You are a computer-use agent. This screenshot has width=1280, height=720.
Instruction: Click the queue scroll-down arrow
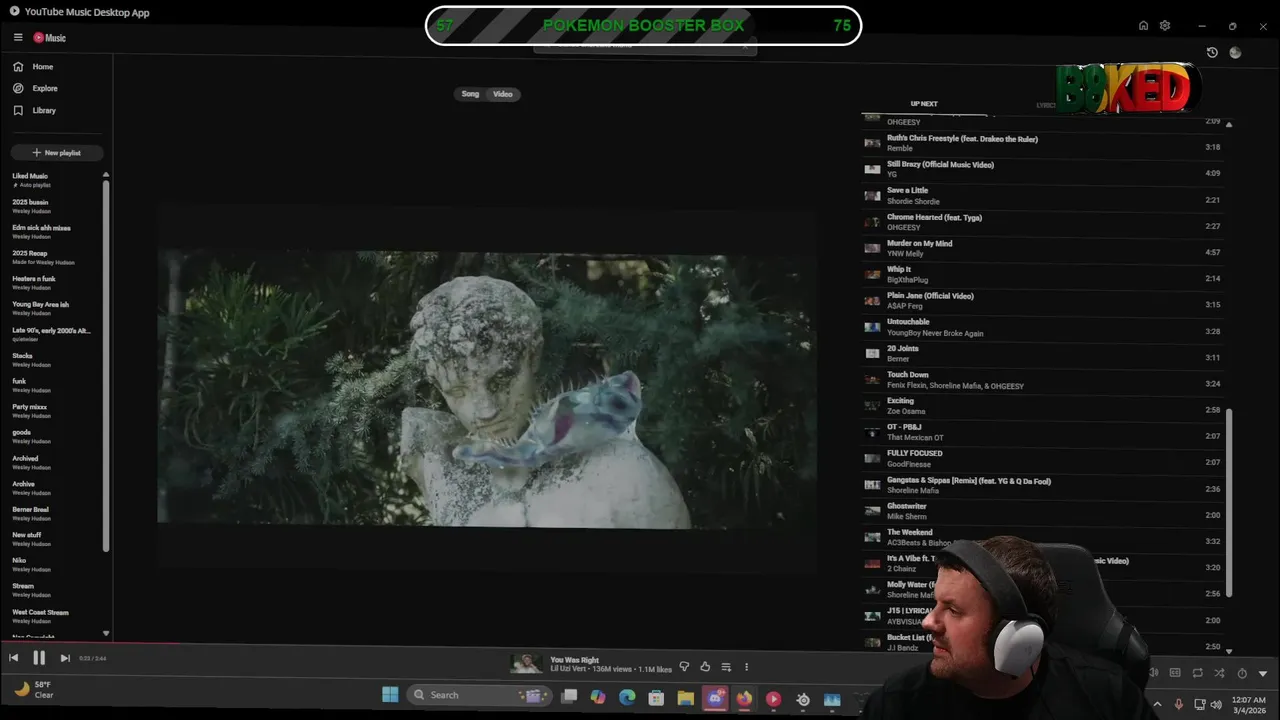coord(1229,650)
